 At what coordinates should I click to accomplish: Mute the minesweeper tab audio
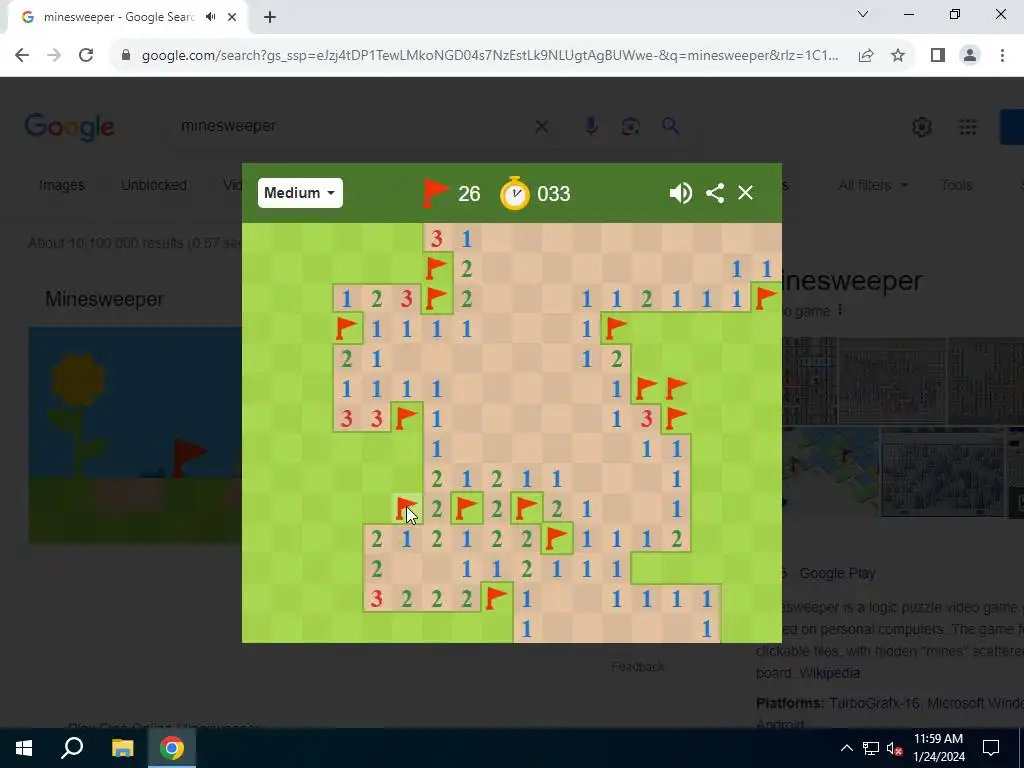pos(210,17)
